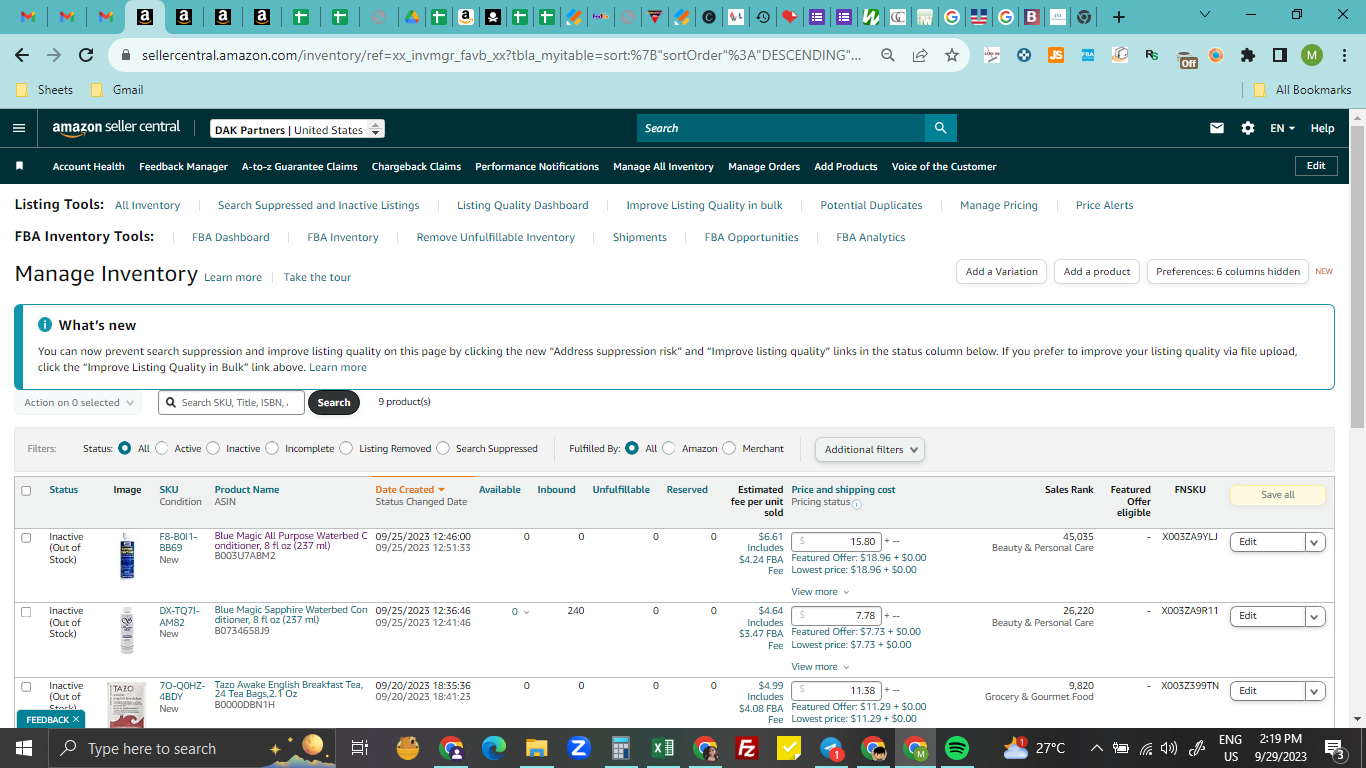
Task: Open the FBA Dashboard tool
Action: click(x=231, y=237)
